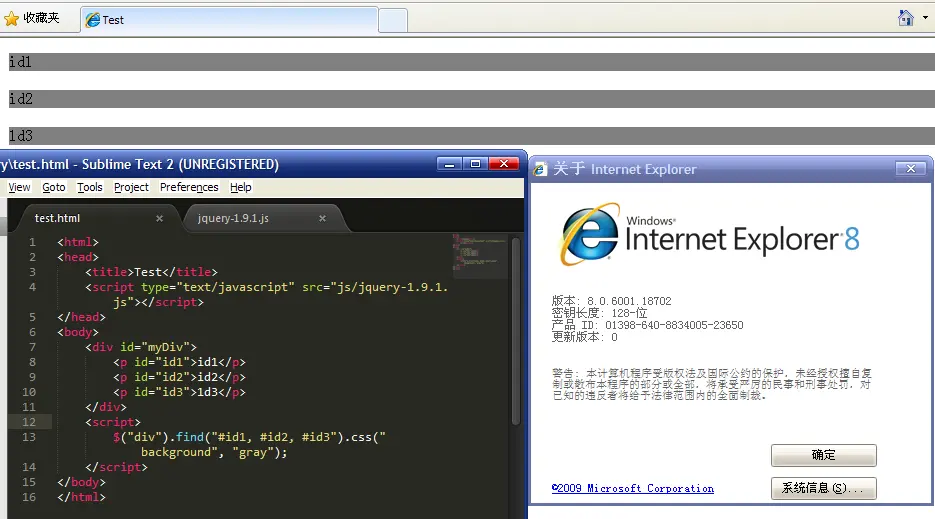Click the About dialog title bar IE icon
The width and height of the screenshot is (935, 519).
(x=540, y=169)
